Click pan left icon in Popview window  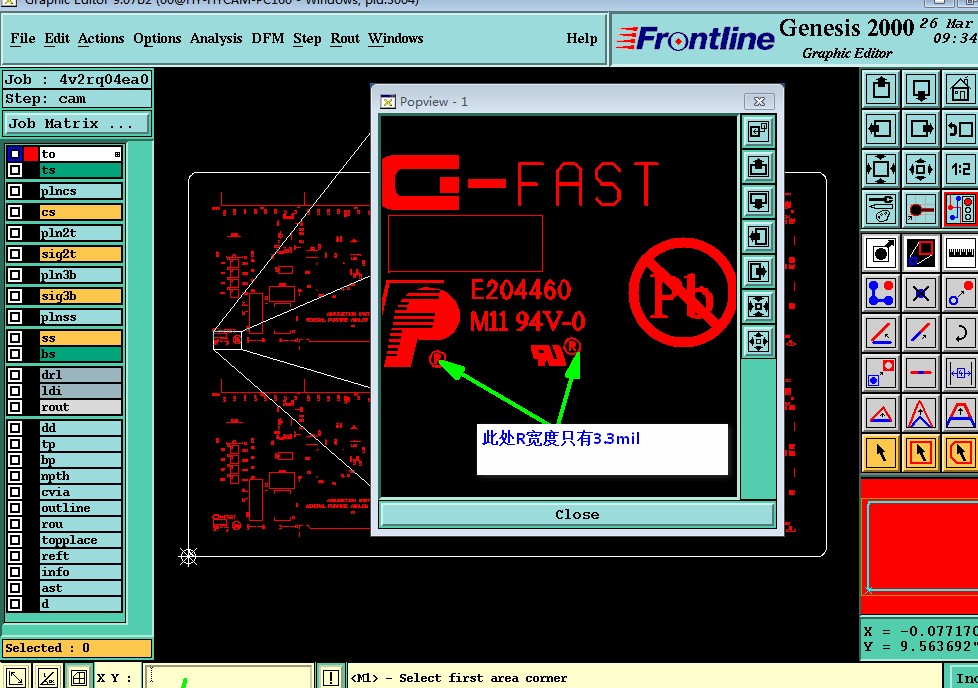(758, 236)
